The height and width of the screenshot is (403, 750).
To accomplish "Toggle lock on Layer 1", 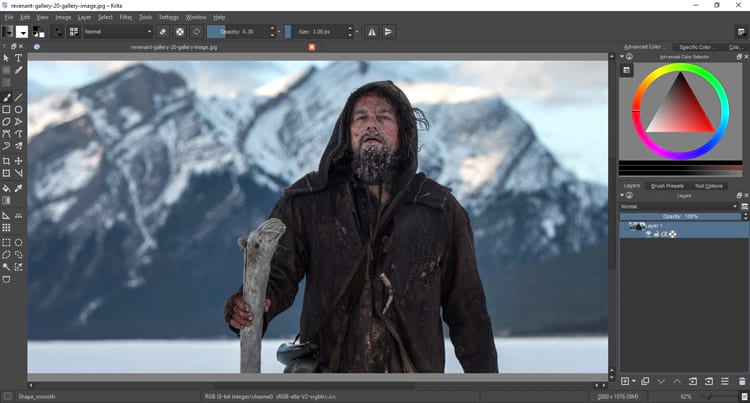I will [656, 234].
